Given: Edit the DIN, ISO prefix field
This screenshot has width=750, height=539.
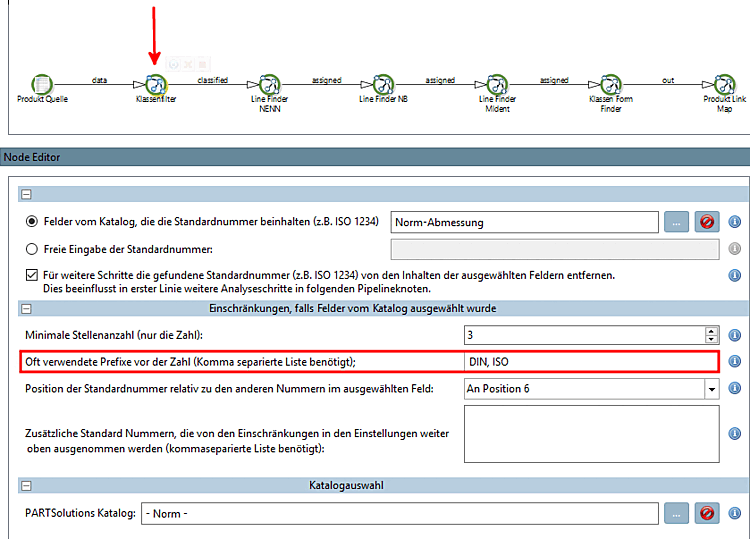Looking at the screenshot, I should 591,362.
